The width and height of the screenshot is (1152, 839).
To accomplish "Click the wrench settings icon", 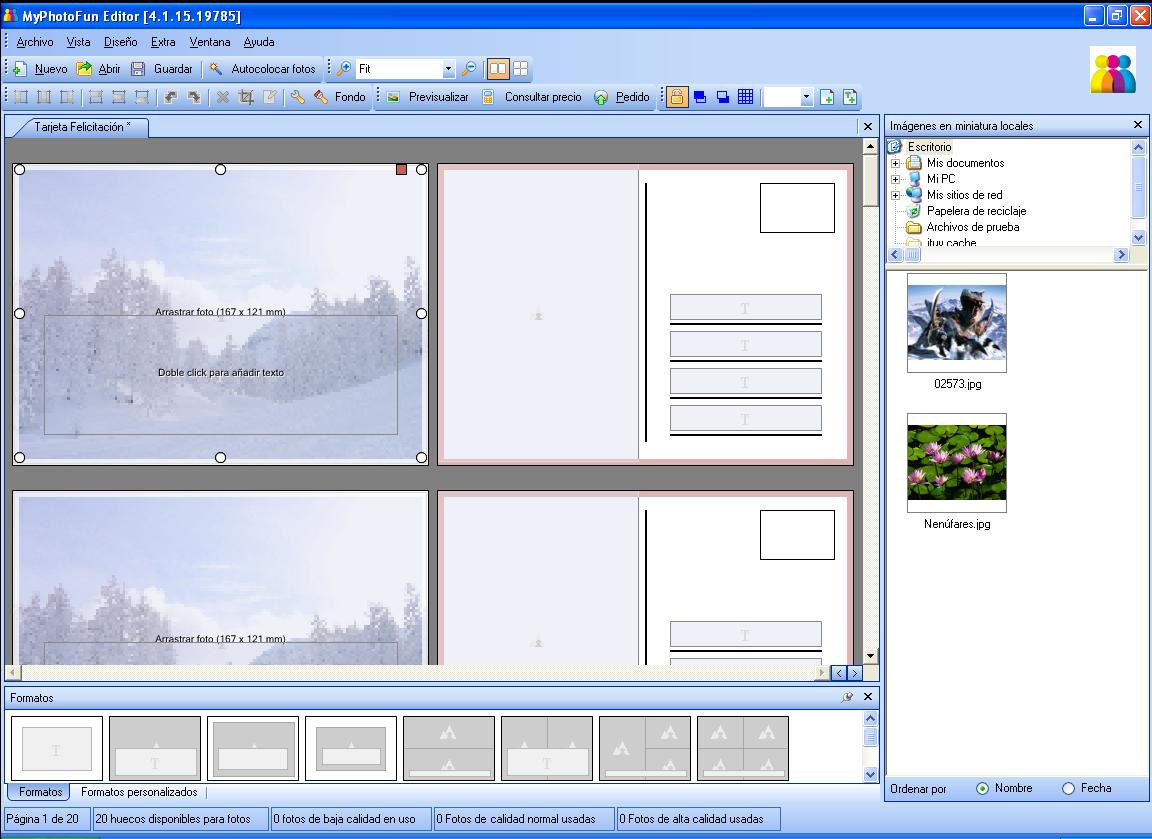I will [x=298, y=97].
